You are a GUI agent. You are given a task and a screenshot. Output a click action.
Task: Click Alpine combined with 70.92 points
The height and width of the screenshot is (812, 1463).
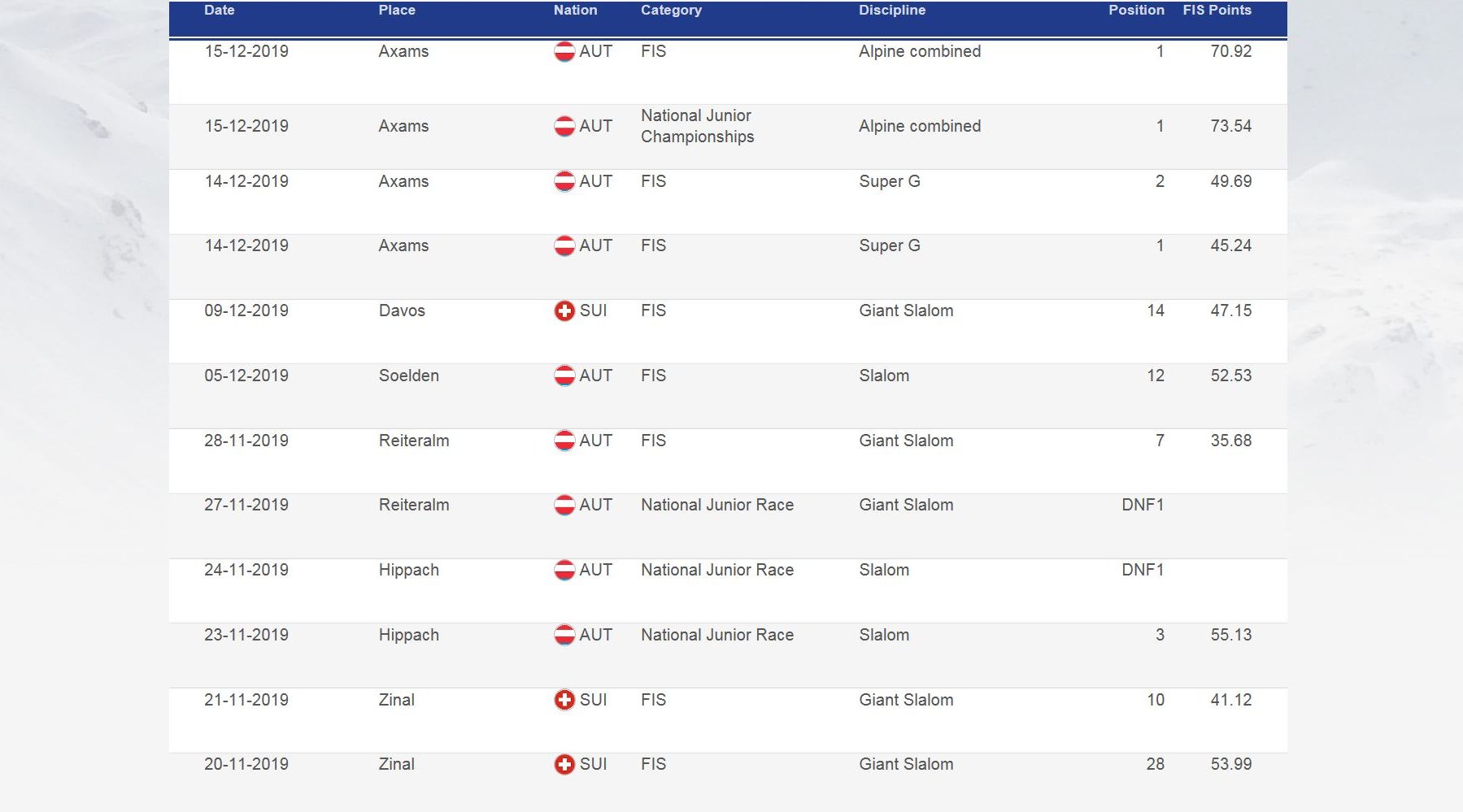920,51
